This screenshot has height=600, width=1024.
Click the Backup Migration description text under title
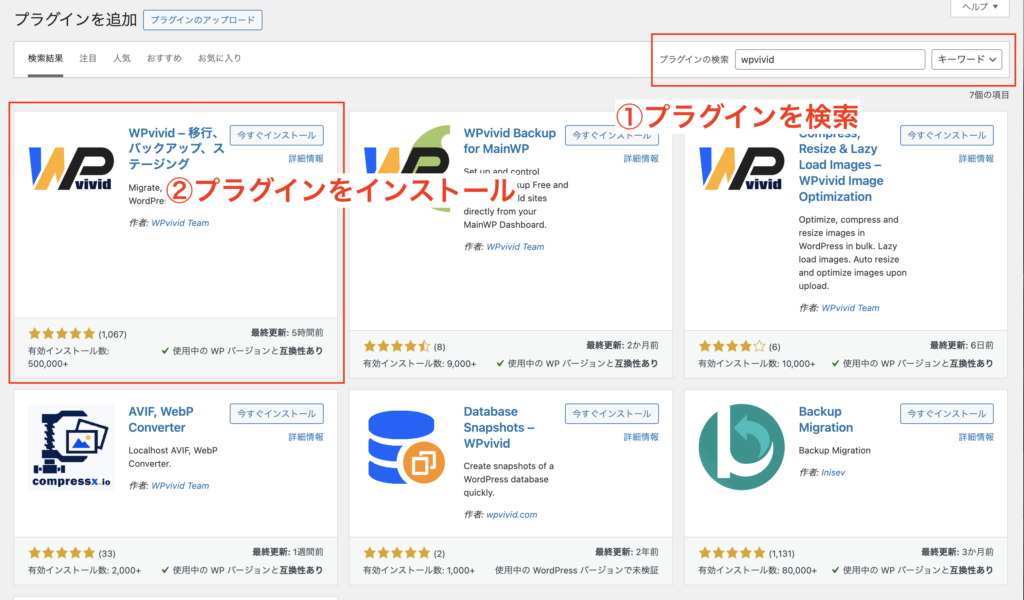835,450
